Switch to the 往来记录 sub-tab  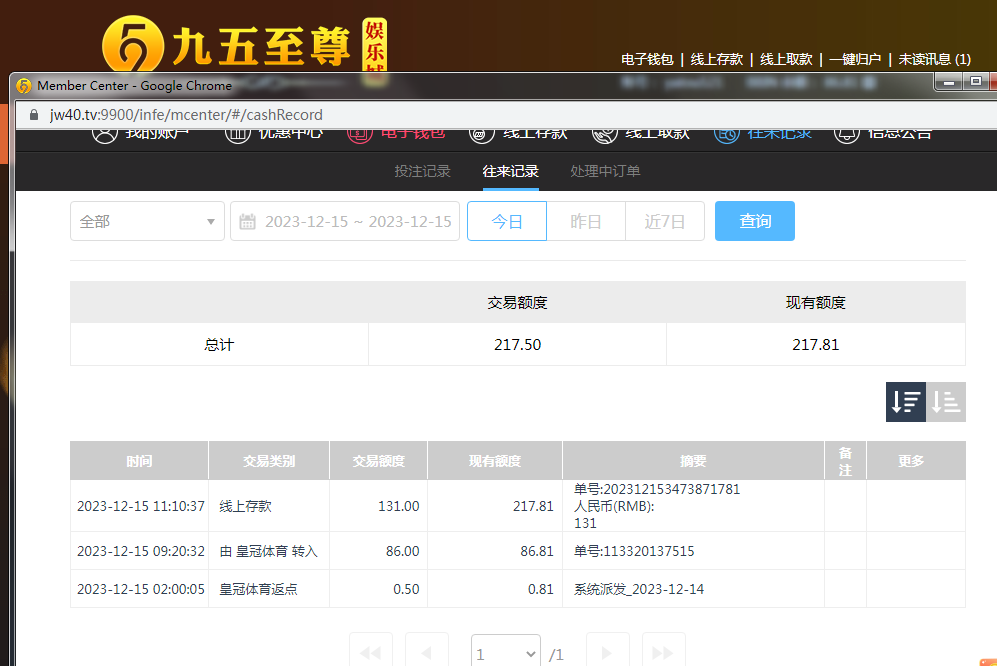[510, 171]
